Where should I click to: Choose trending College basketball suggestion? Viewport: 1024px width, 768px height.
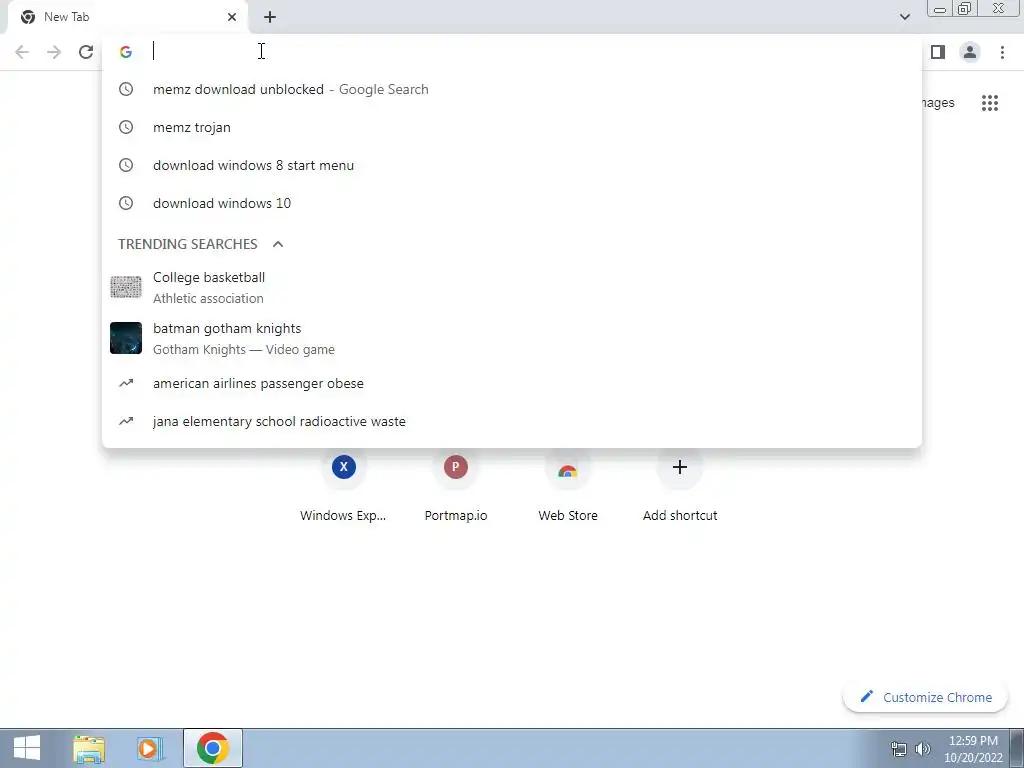click(512, 287)
